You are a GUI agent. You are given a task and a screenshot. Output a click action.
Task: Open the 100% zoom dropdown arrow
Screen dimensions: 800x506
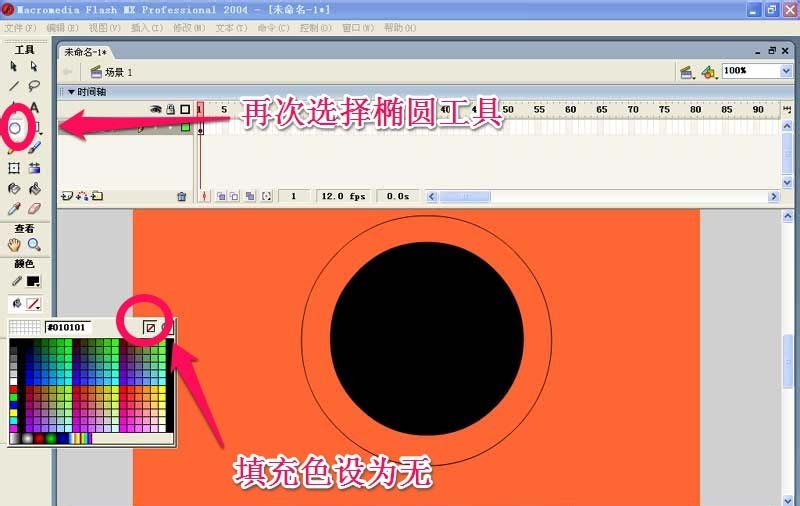[786, 71]
